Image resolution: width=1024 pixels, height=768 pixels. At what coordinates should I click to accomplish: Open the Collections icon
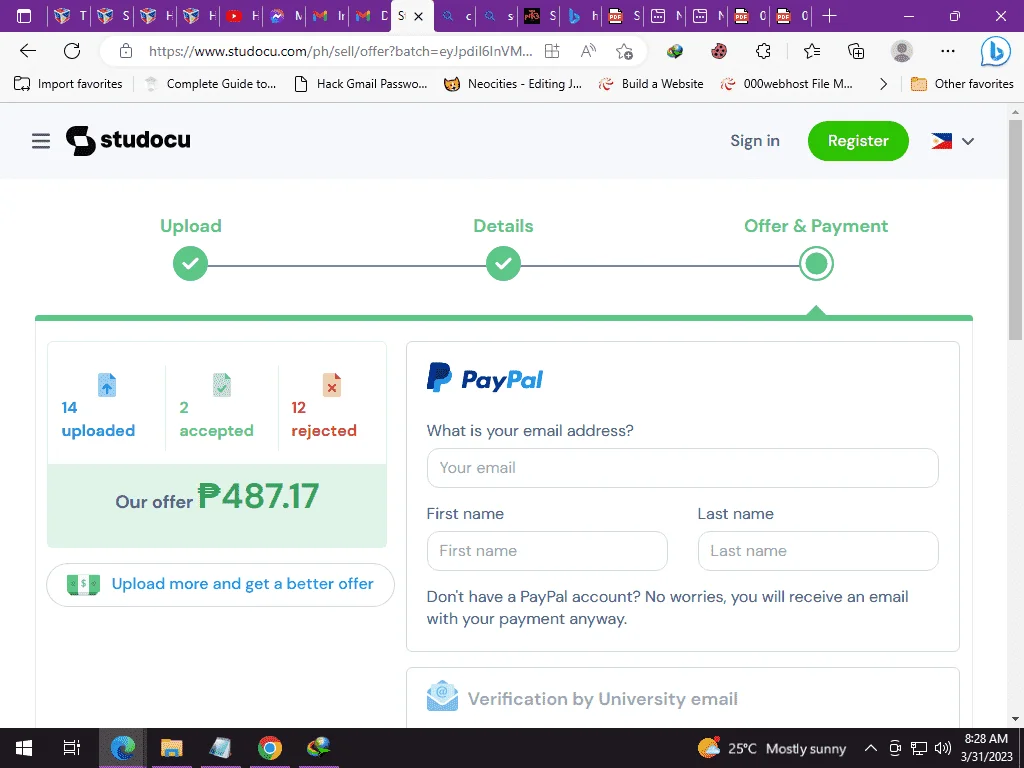click(x=856, y=51)
